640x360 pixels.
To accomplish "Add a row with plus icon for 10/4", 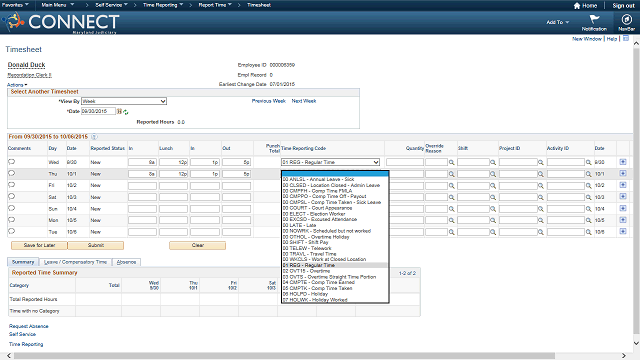I will [623, 208].
